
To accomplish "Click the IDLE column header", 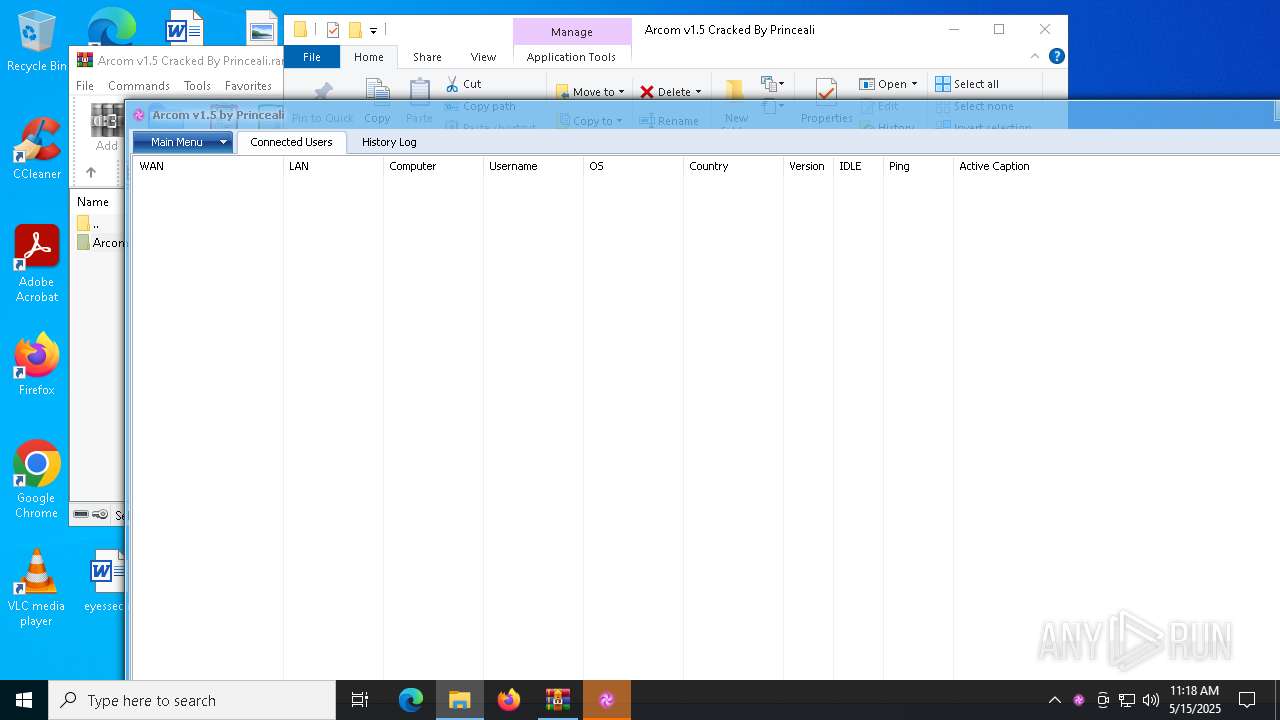I will (x=858, y=166).
